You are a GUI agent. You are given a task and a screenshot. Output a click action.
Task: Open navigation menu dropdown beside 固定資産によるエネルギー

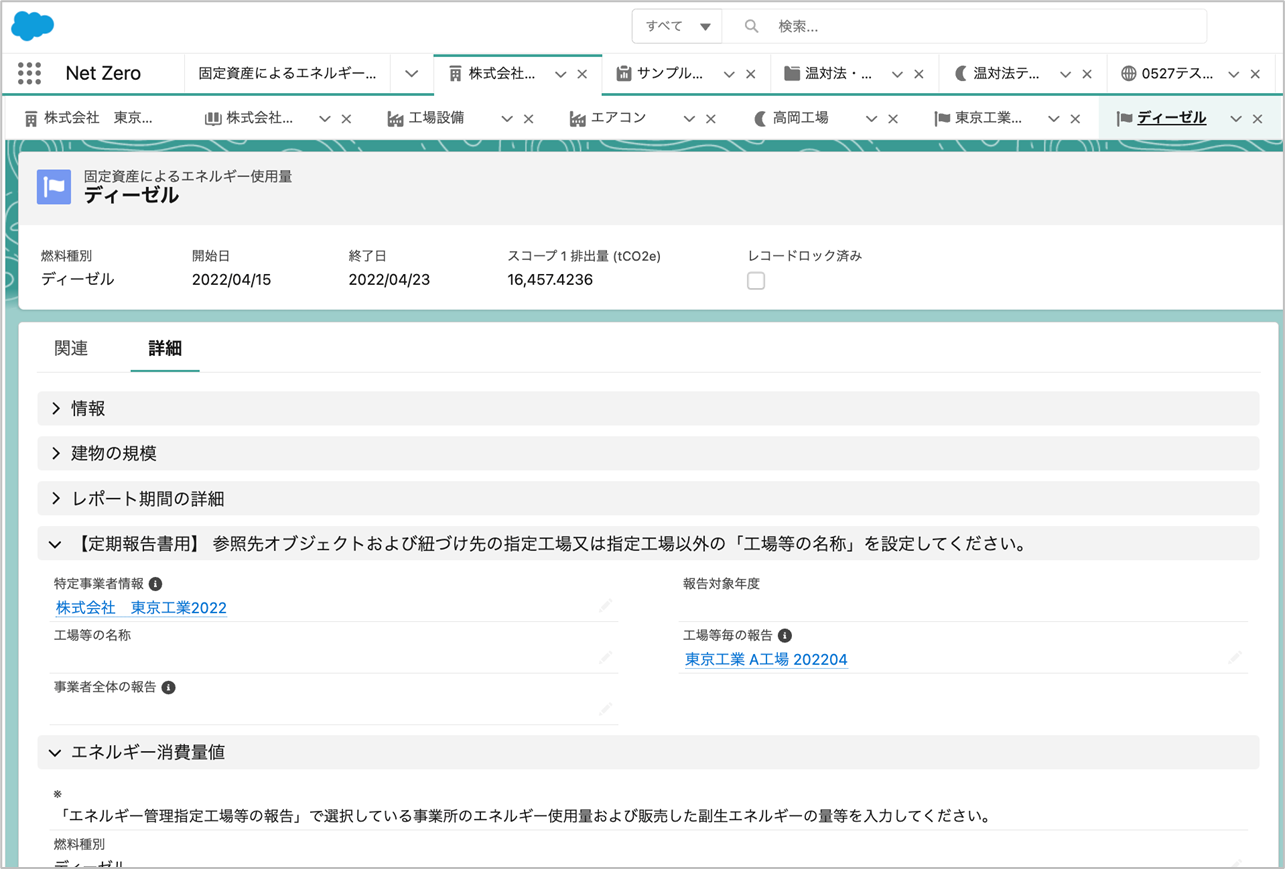point(411,74)
